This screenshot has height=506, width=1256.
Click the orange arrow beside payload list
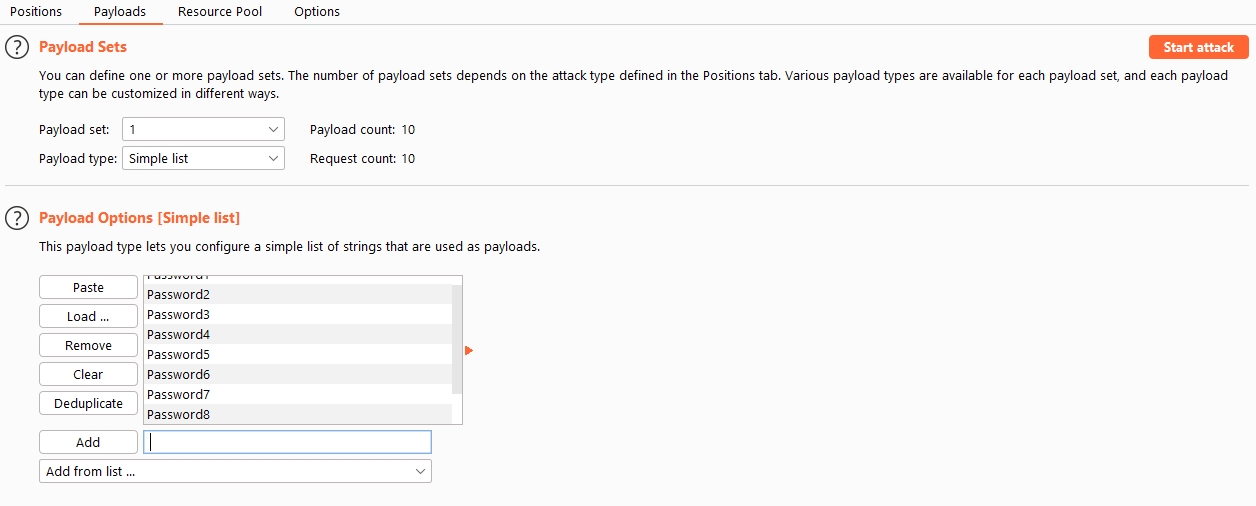click(469, 350)
